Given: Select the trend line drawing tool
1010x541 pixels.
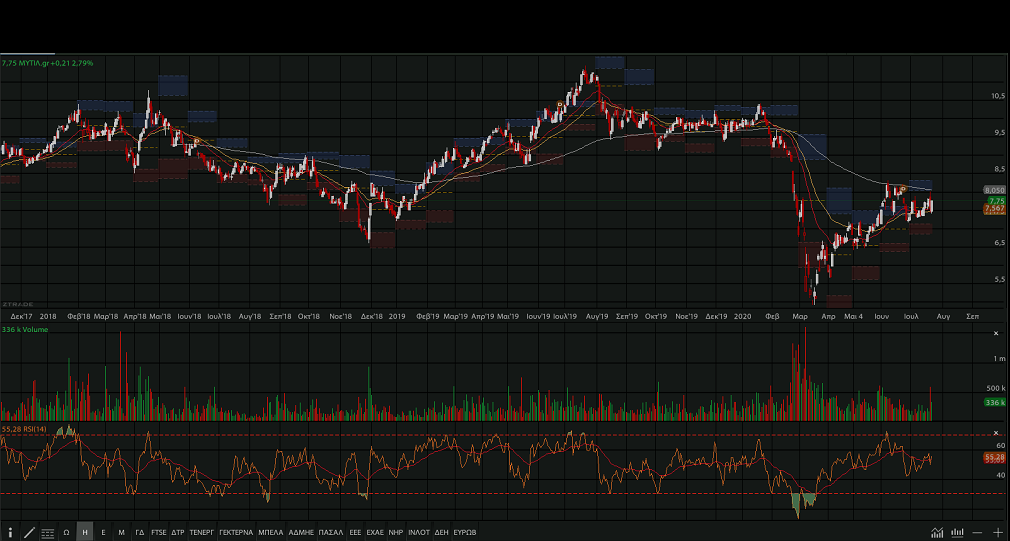Looking at the screenshot, I should pyautogui.click(x=29, y=532).
